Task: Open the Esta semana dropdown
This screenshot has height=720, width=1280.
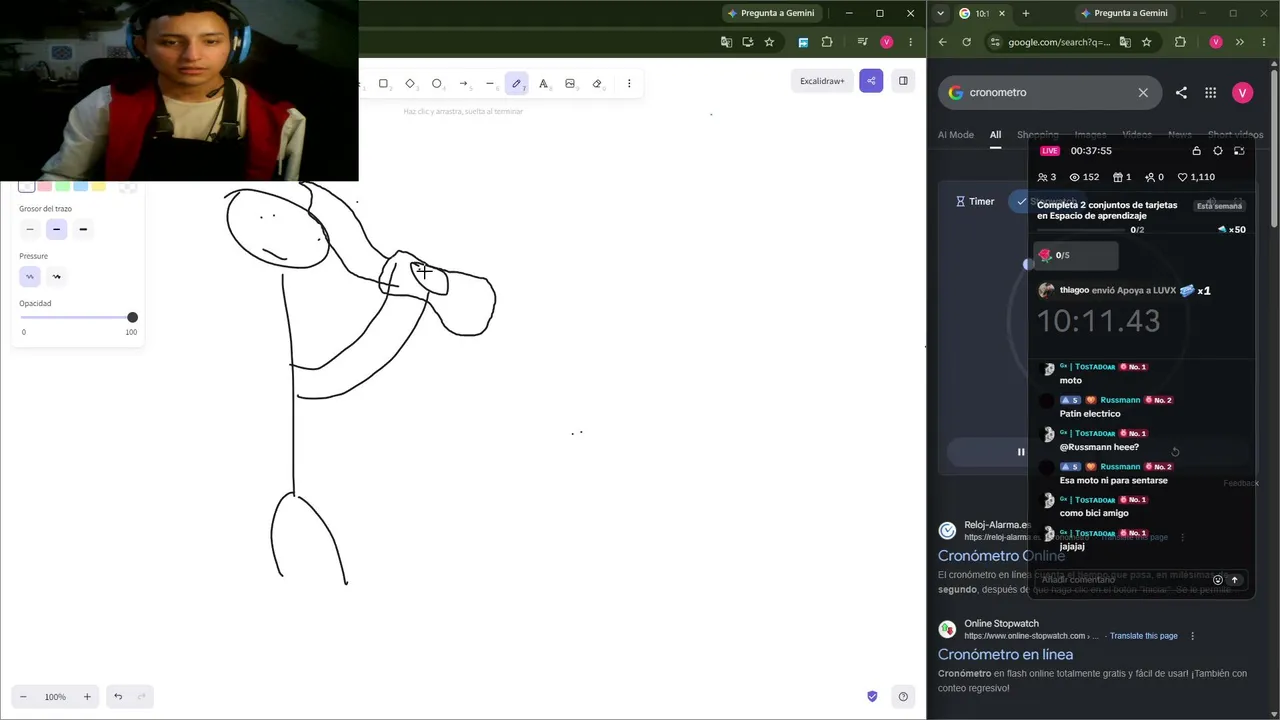Action: pyautogui.click(x=1219, y=206)
